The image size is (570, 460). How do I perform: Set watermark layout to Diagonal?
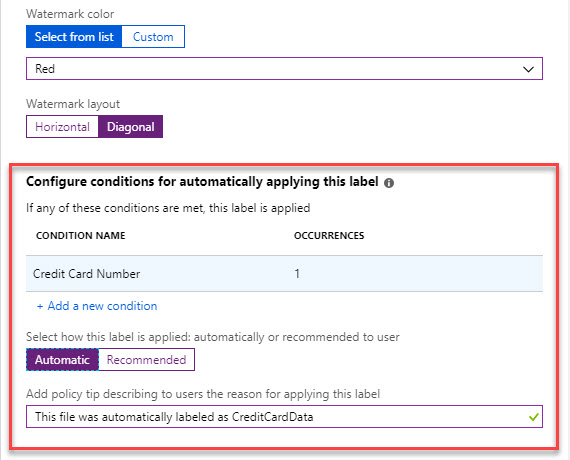point(131,127)
